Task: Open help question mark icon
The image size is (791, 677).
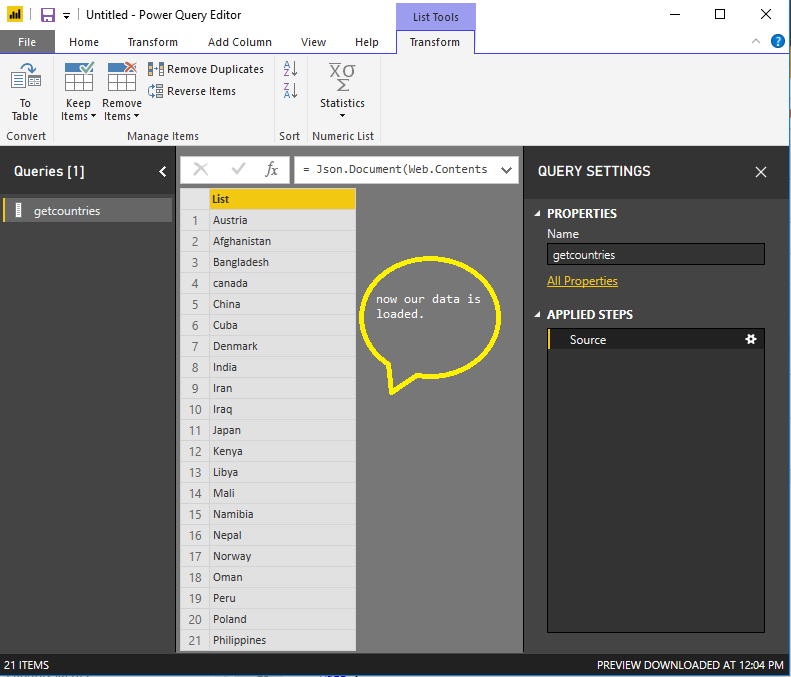Action: [777, 41]
